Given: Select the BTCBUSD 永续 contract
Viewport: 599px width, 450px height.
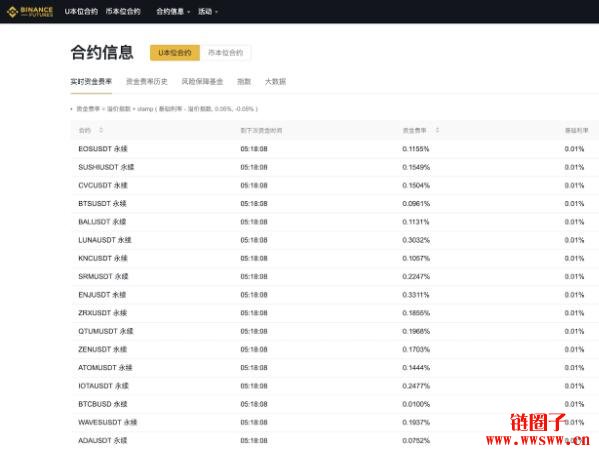Looking at the screenshot, I should coord(103,404).
